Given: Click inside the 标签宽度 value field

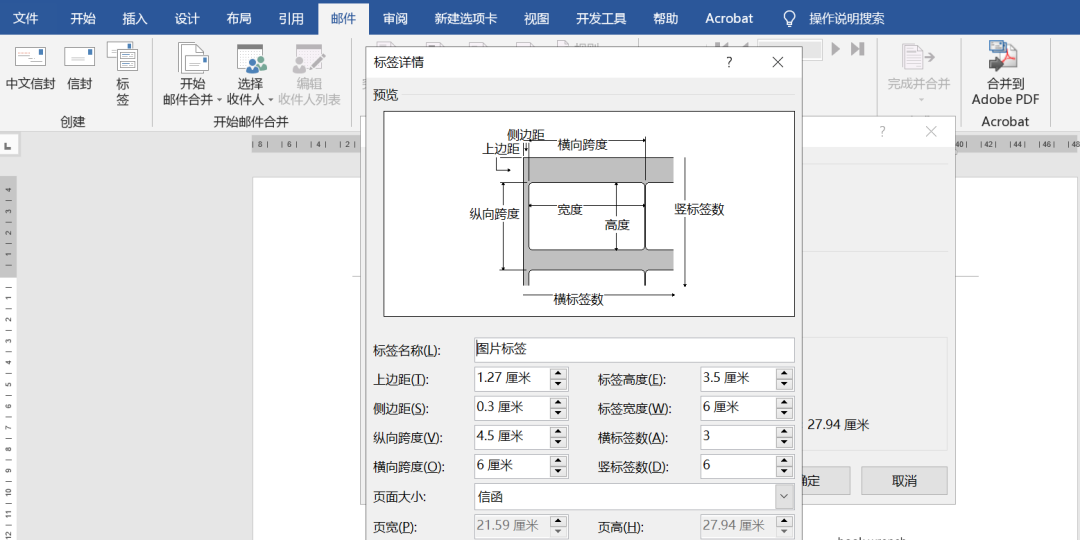Looking at the screenshot, I should (x=737, y=408).
